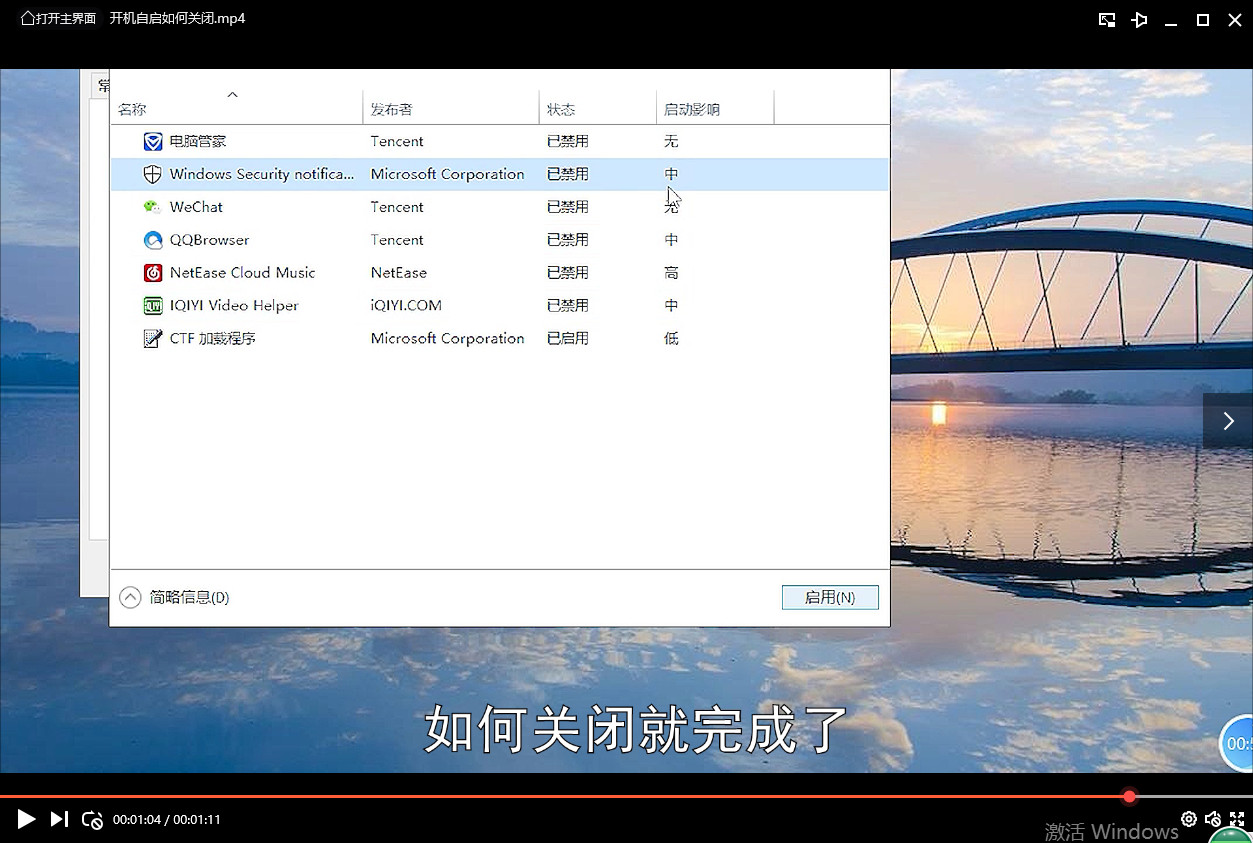Switch to mini player mode icon
This screenshot has width=1253, height=843.
coord(1107,20)
